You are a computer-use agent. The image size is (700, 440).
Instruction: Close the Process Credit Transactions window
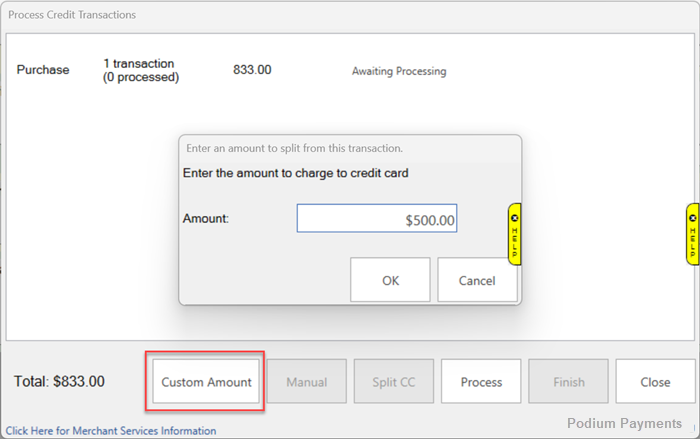655,382
